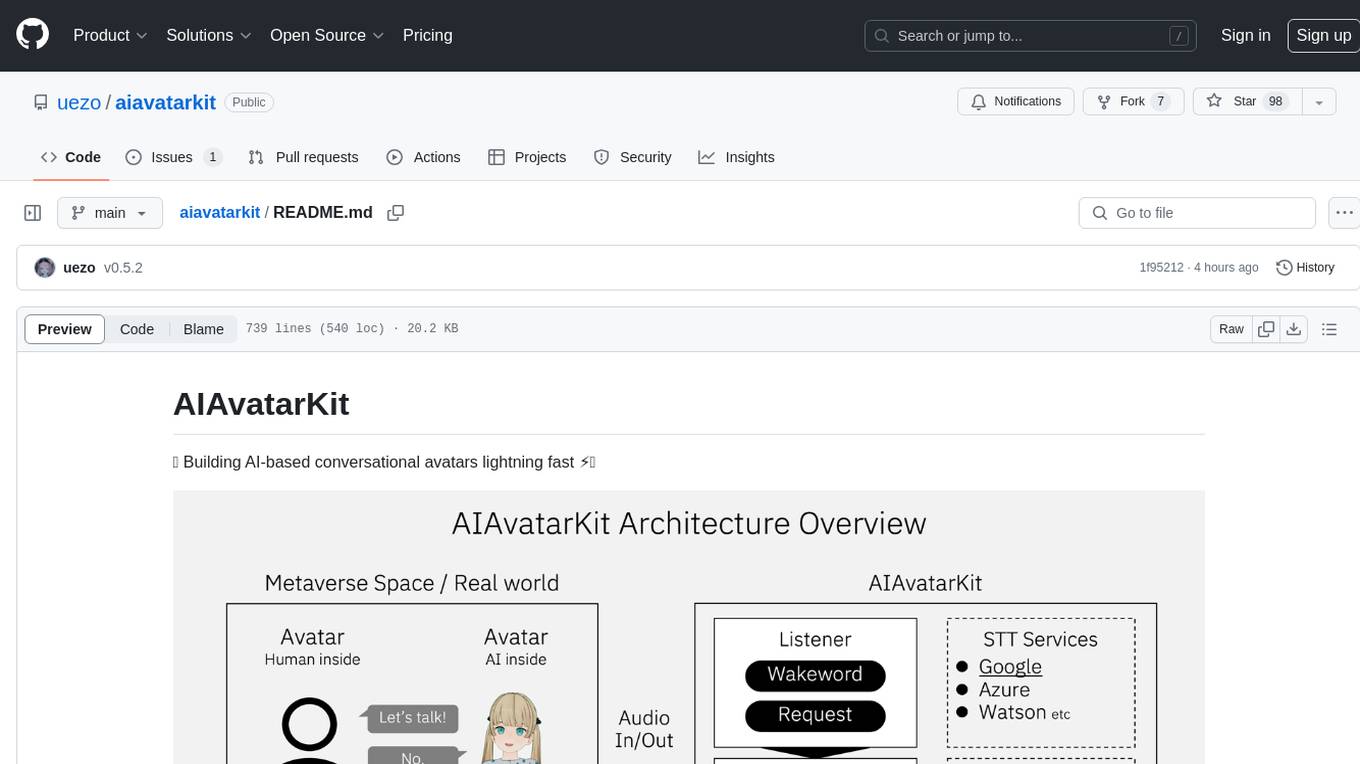Open the uezo owner profile link

78,102
